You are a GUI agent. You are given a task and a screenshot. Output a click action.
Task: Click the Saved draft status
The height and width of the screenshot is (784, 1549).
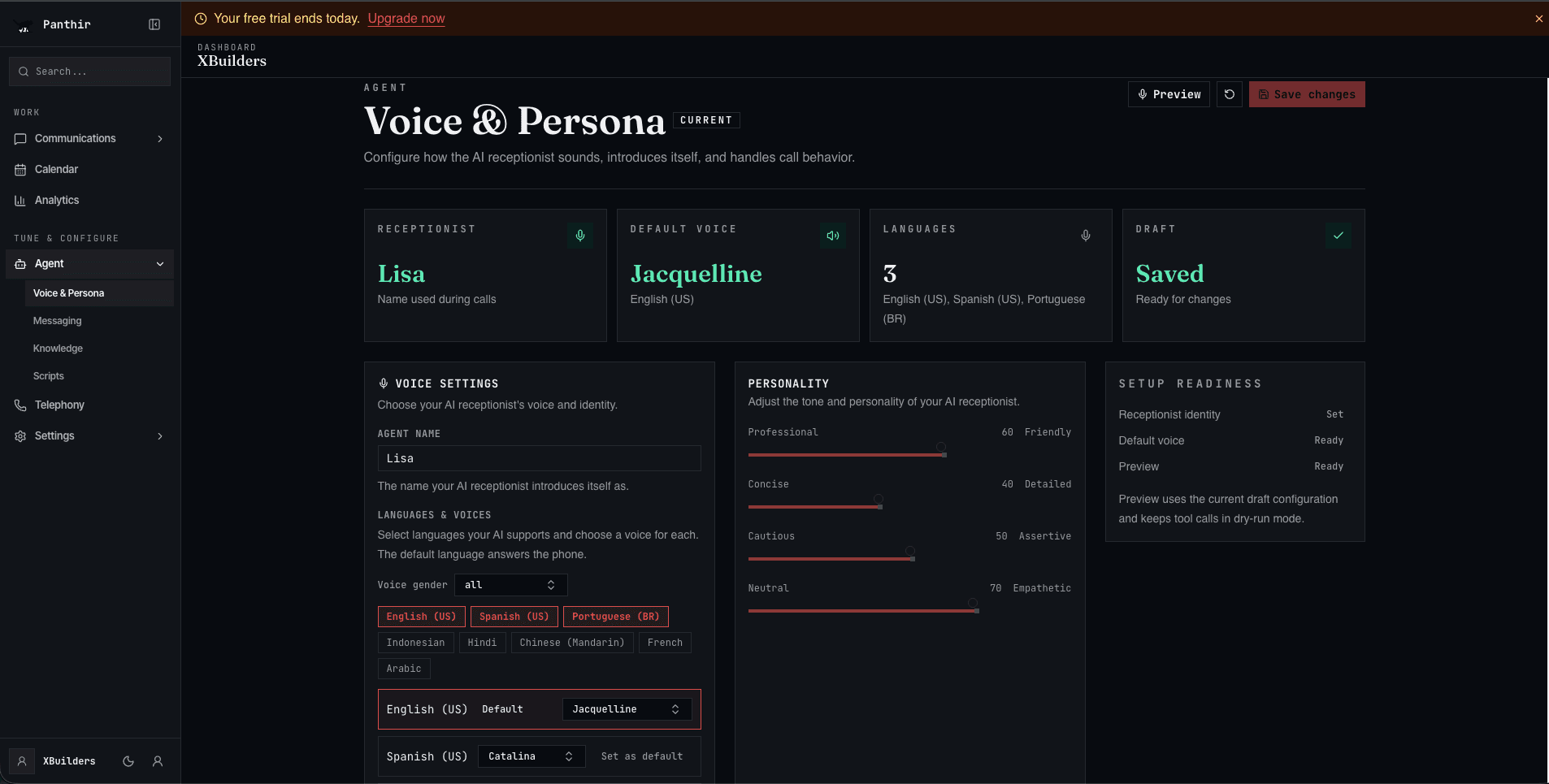pyautogui.click(x=1169, y=274)
